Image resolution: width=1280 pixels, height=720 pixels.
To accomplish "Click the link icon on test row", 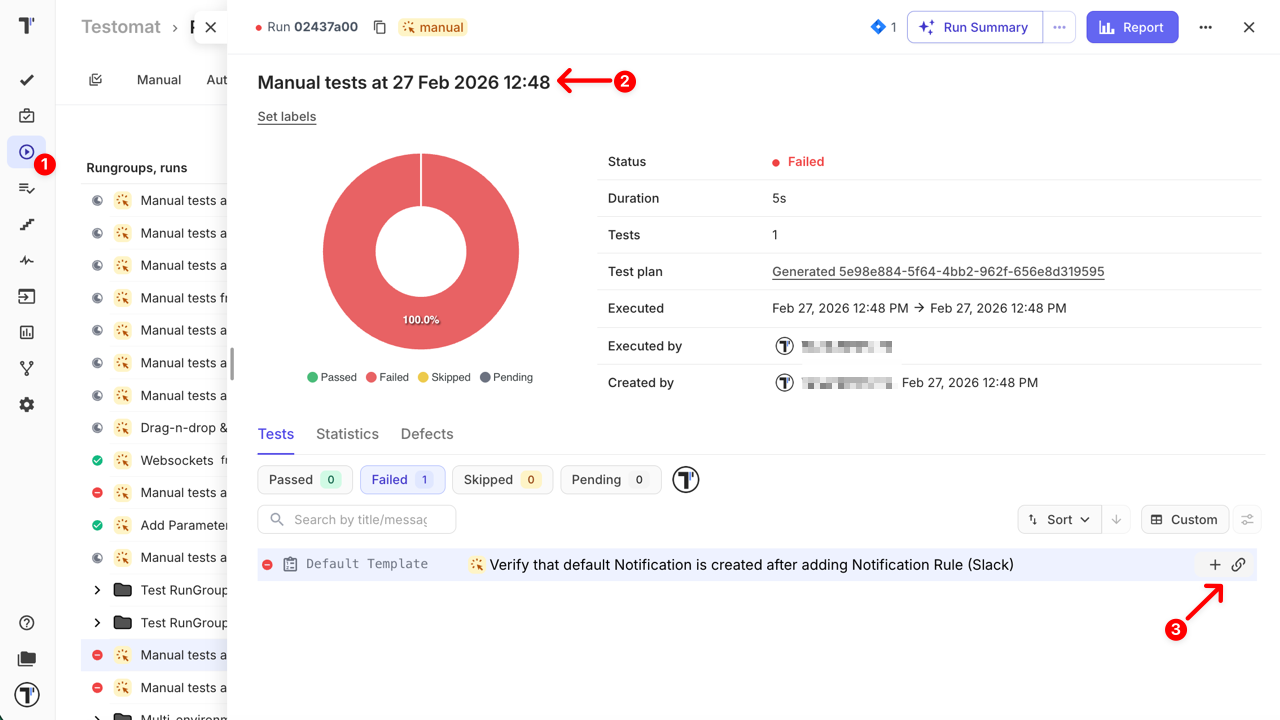I will pos(1239,565).
